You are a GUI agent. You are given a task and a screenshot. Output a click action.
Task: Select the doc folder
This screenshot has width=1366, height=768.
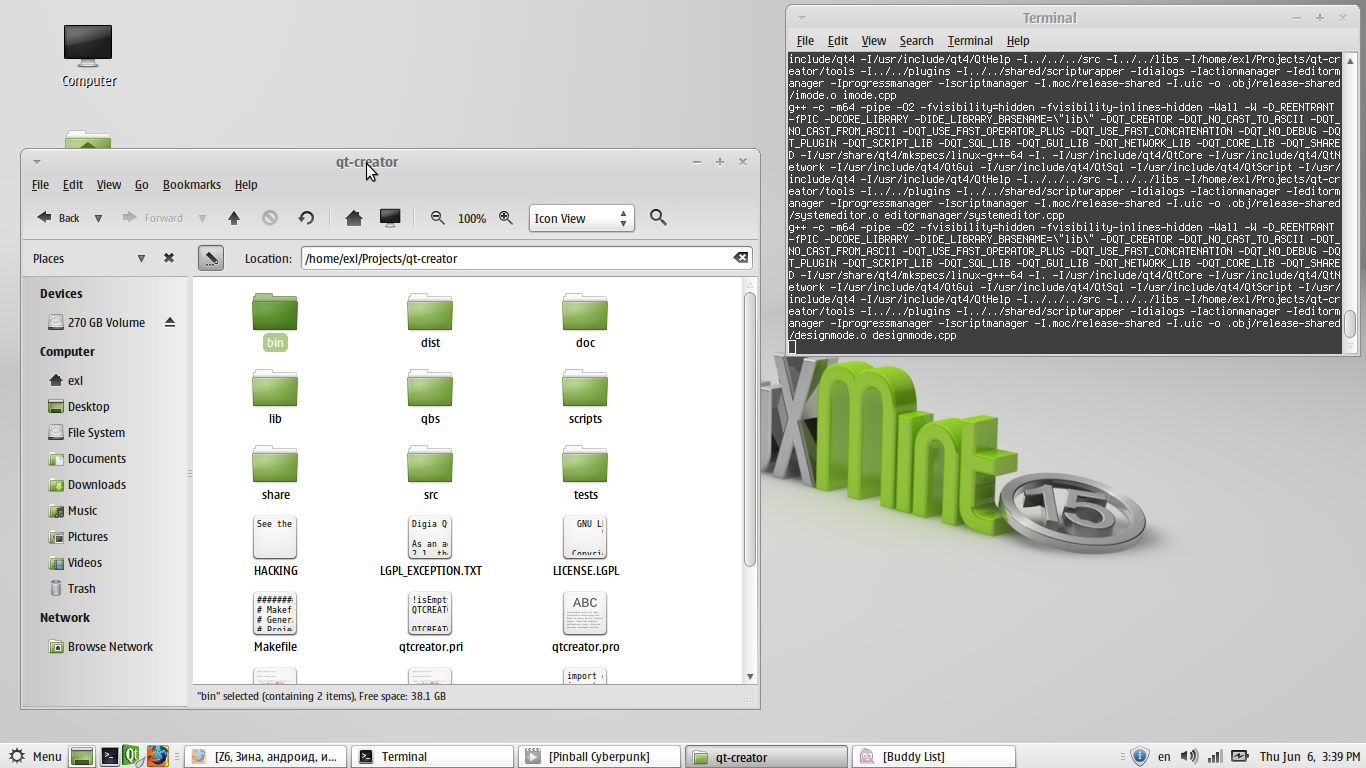click(x=585, y=321)
